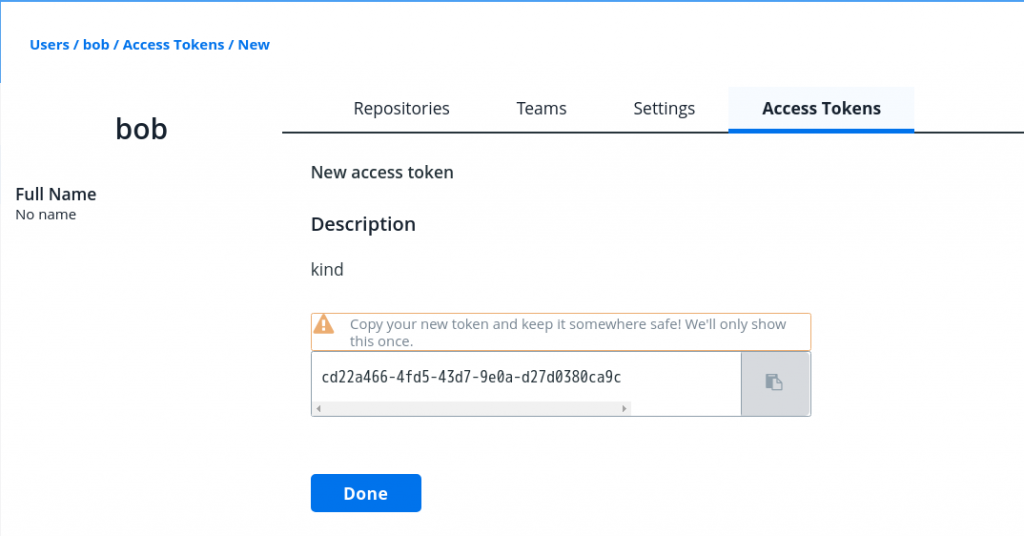Open the bob breadcrumb link
1024x536 pixels.
tap(96, 44)
